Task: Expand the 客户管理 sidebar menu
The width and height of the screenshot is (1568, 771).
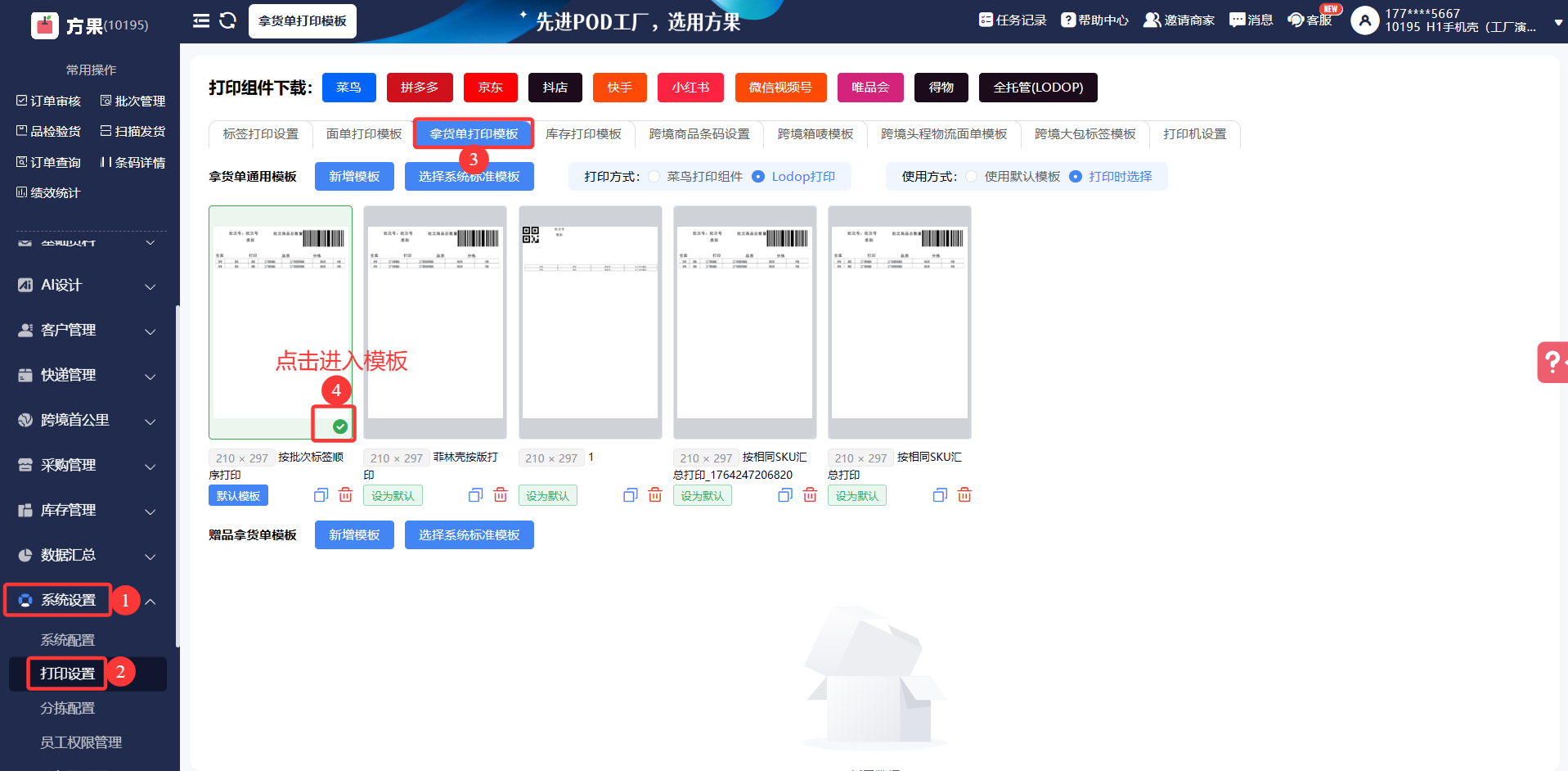Action: [x=90, y=330]
